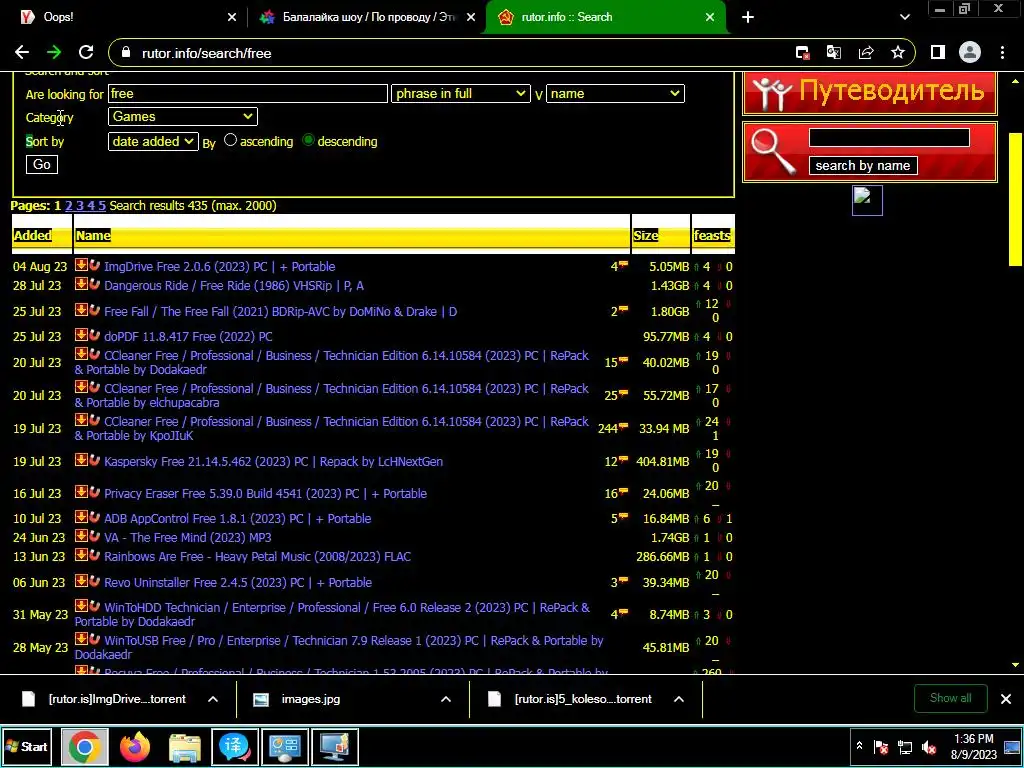Show hidden system tray icons
The height and width of the screenshot is (768, 1024).
[859, 746]
